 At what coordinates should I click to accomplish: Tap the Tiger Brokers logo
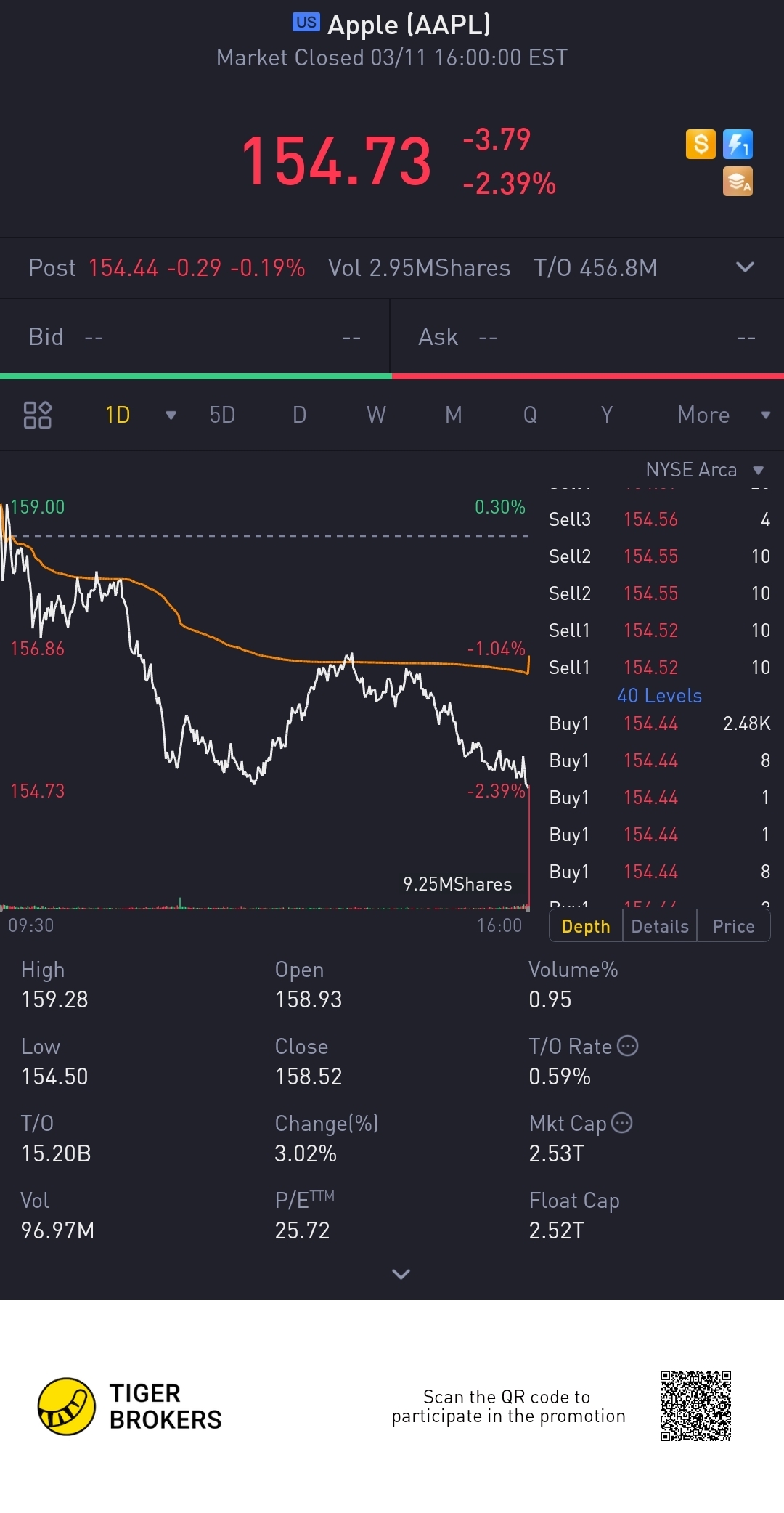[67, 1406]
